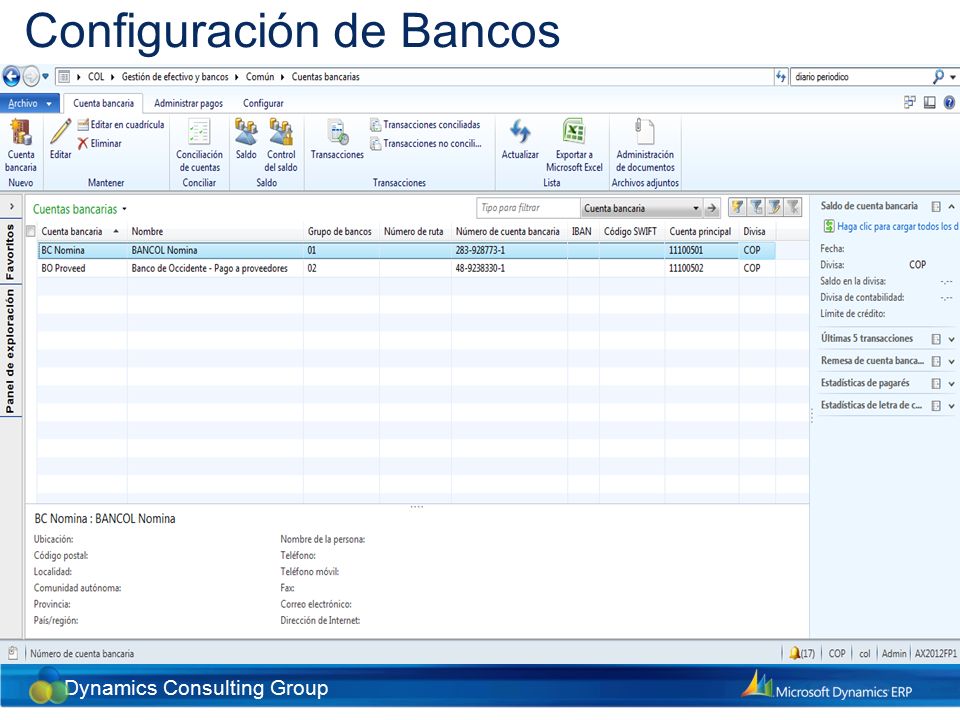Click the address bar refresh icon
The width and height of the screenshot is (960, 720).
781,77
